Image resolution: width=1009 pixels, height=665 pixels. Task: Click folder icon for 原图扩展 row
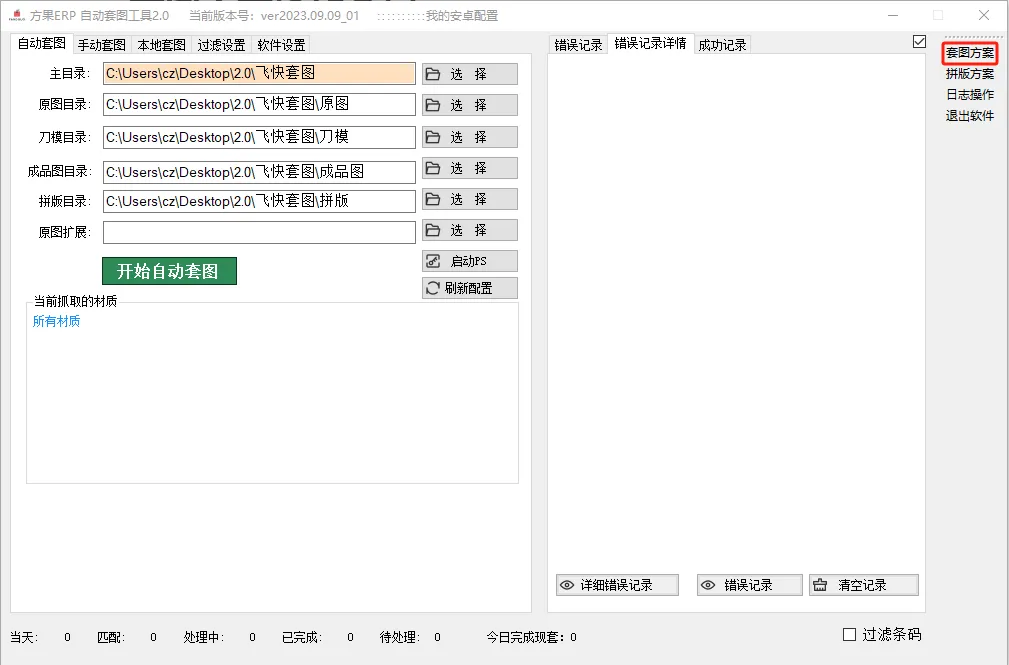click(433, 230)
